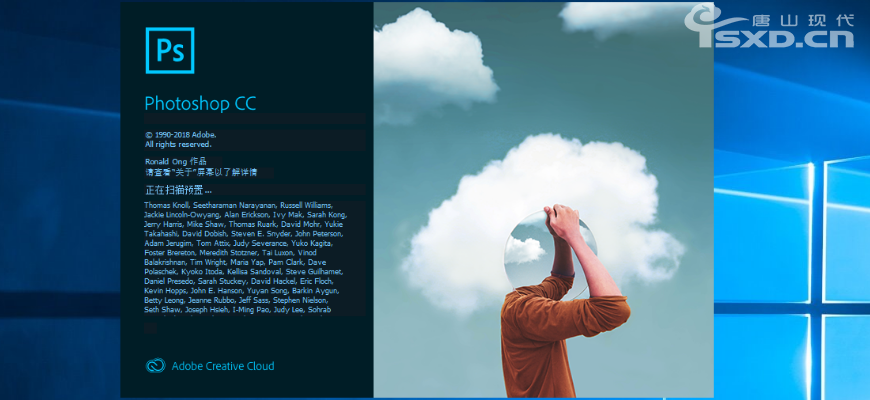Click the "Adobe Creative Cloud" label
870x400 pixels.
click(x=223, y=366)
